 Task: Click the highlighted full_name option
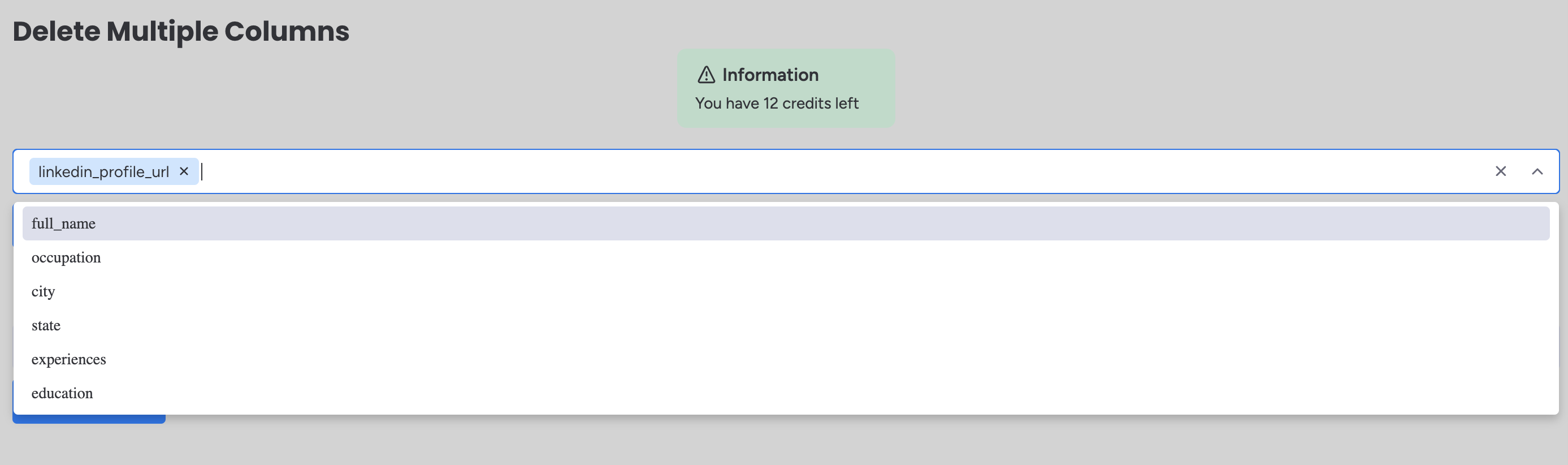63,223
